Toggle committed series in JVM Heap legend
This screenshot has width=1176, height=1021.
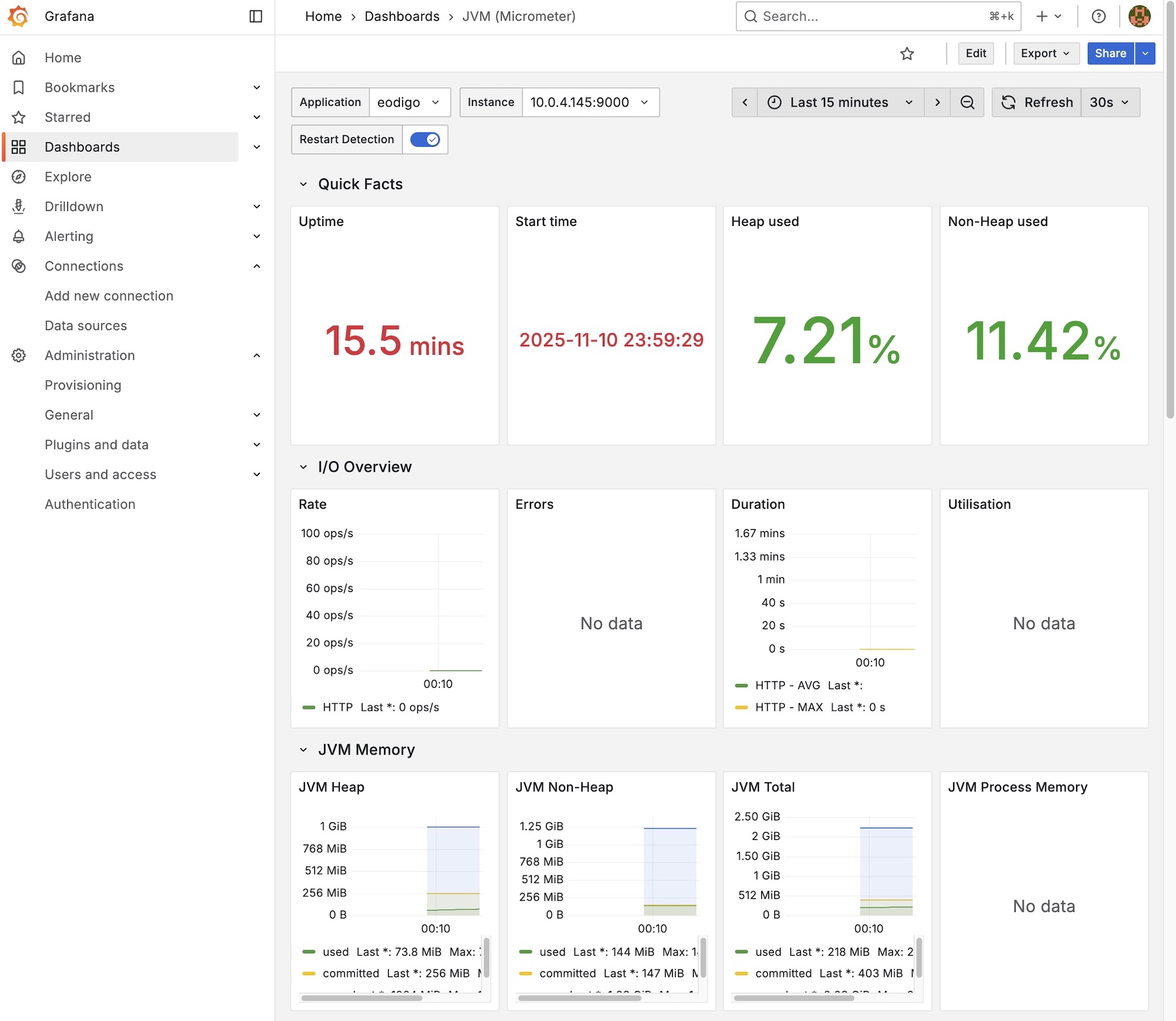350,973
